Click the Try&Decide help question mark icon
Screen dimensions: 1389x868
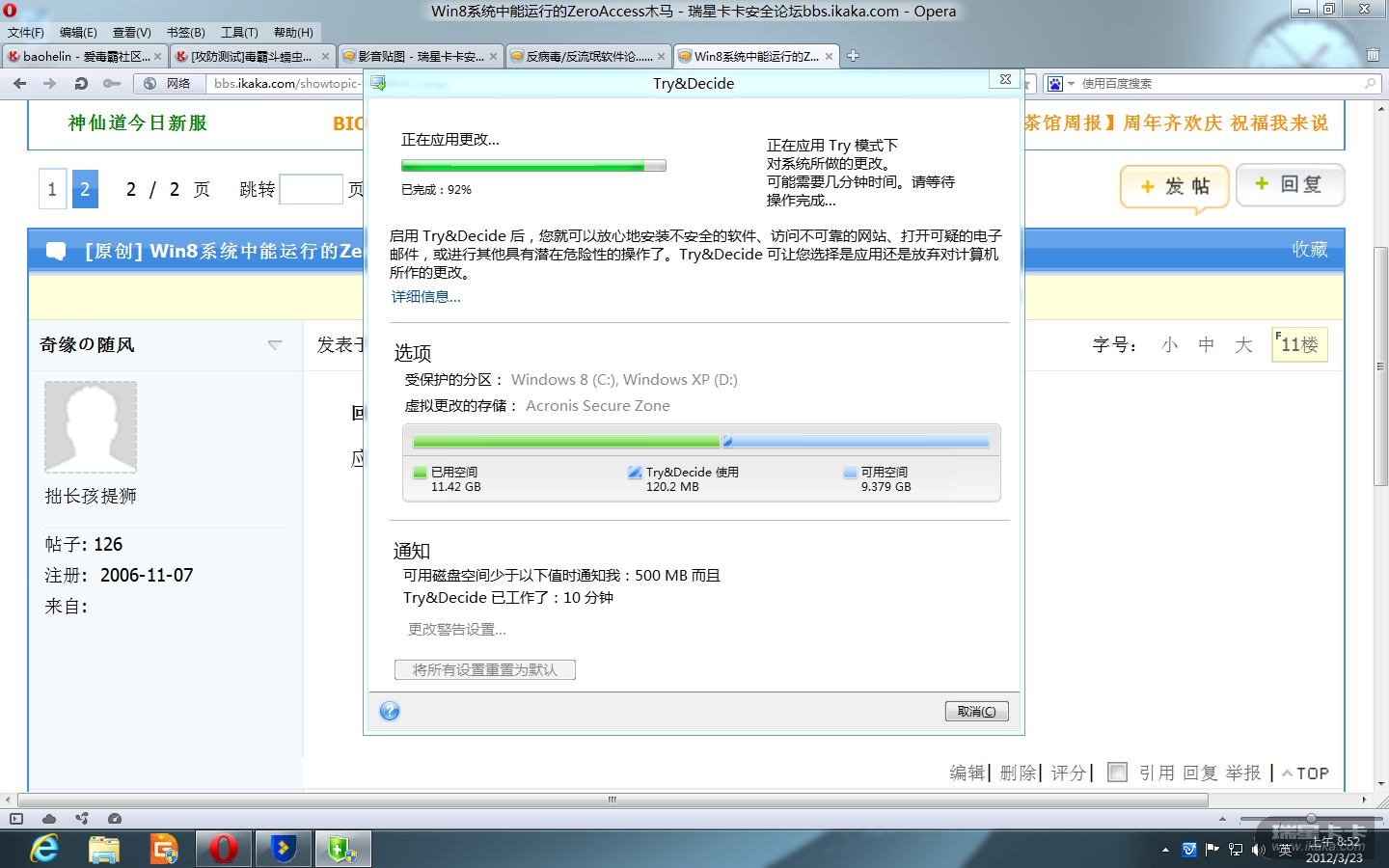coord(390,712)
